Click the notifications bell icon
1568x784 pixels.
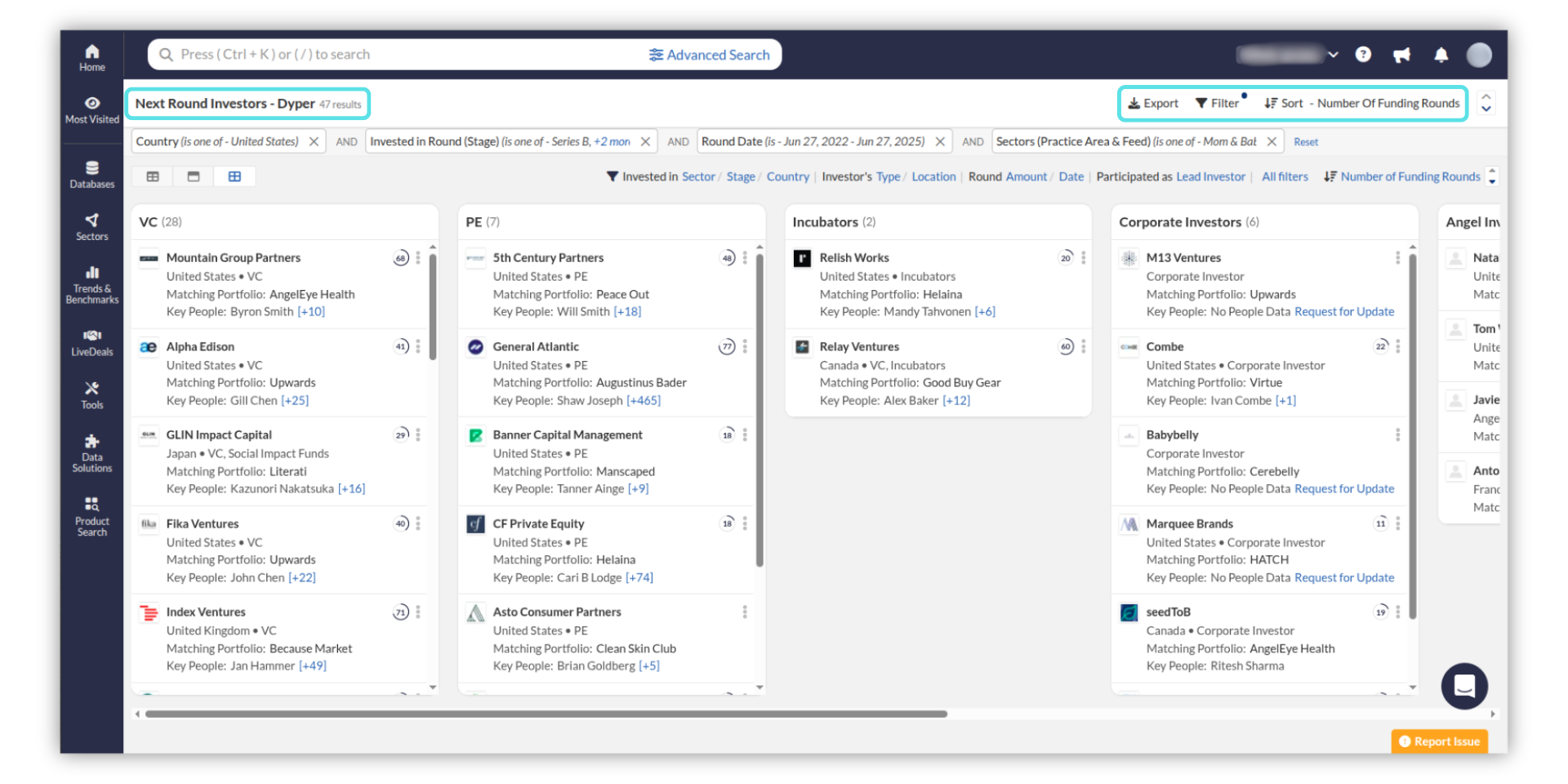click(x=1441, y=55)
